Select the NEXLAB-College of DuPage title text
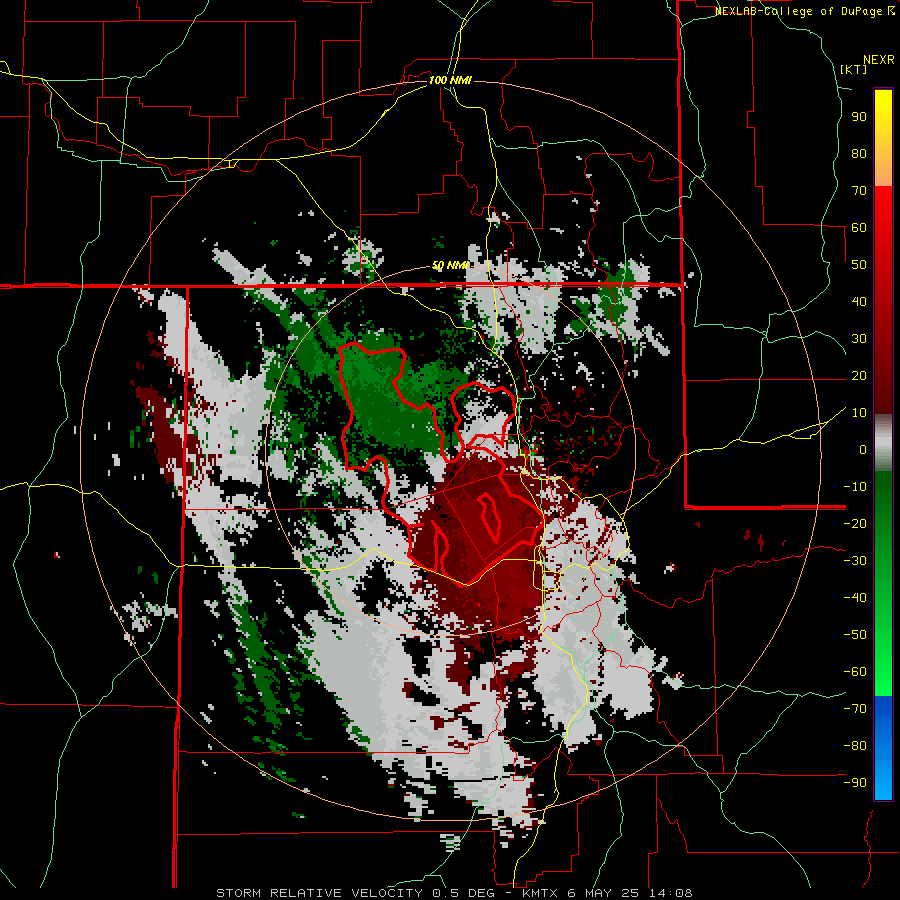900x900 pixels. pos(799,11)
